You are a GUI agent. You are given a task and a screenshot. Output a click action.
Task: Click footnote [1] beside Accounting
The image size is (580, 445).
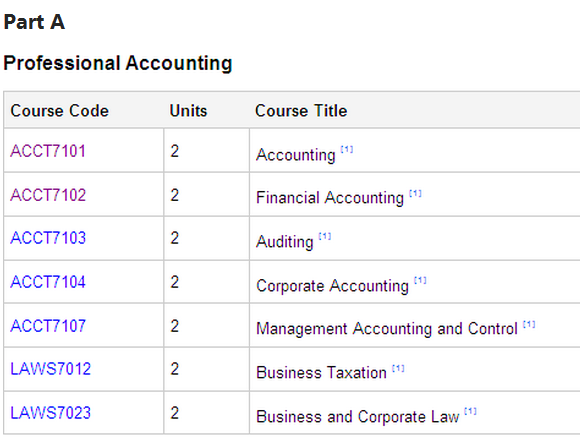coord(347,149)
